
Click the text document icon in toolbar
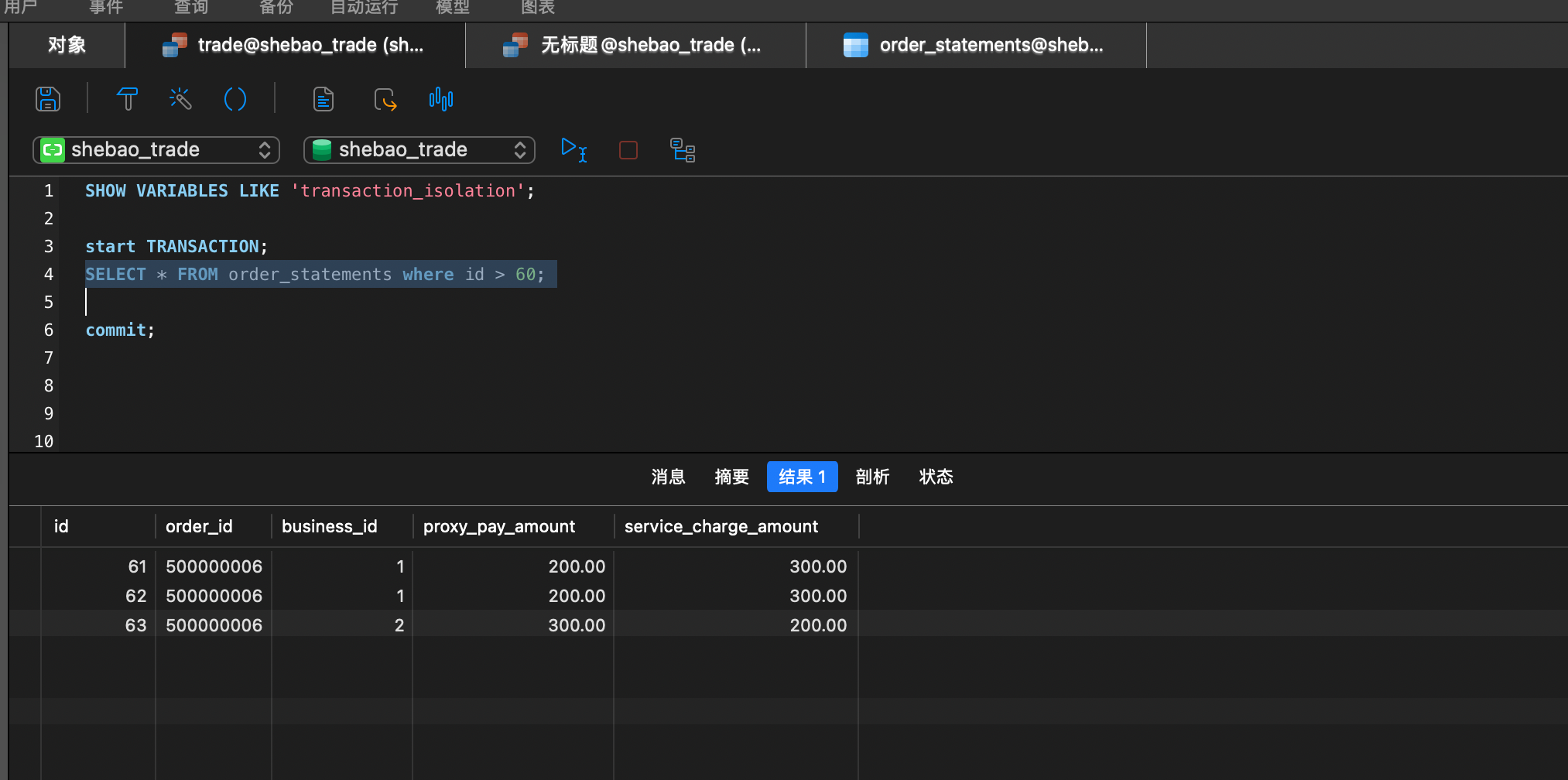[324, 99]
